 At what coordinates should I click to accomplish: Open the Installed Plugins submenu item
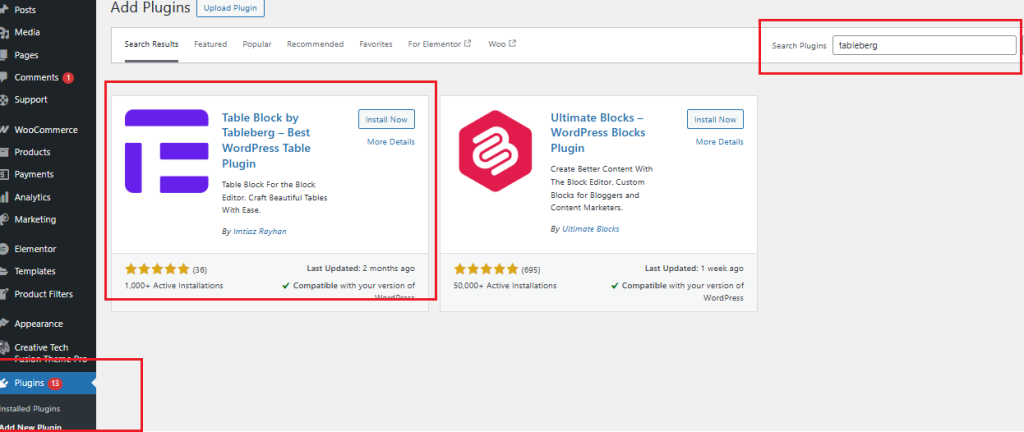[30, 409]
